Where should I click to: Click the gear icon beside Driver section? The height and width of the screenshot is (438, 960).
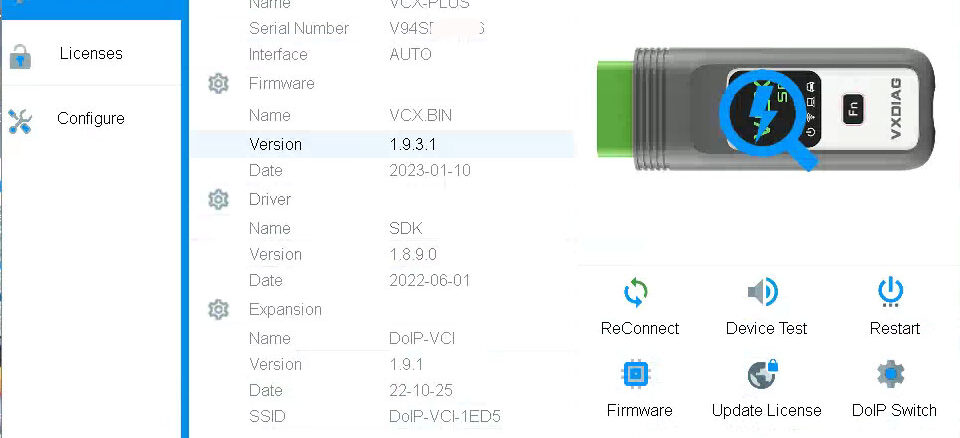(218, 200)
